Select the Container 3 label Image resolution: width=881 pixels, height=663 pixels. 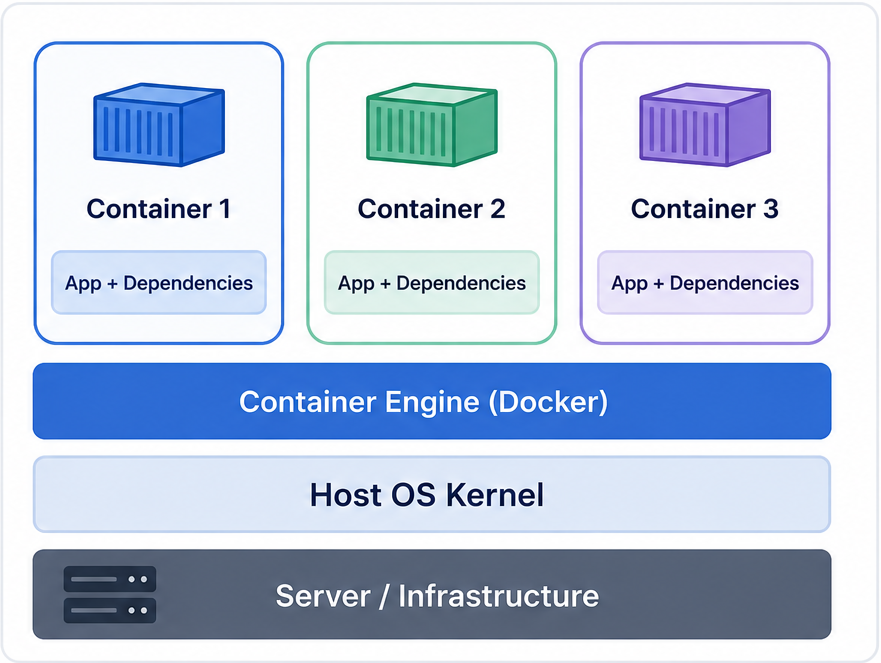(705, 209)
